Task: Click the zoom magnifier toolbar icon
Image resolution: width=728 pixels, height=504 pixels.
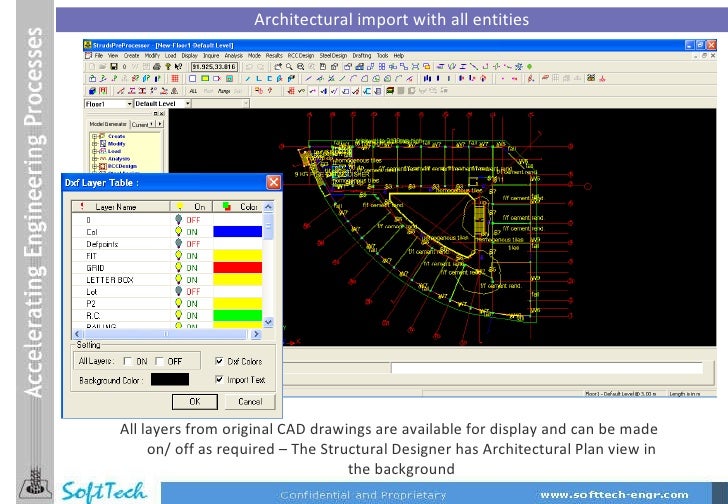Action: (x=290, y=65)
